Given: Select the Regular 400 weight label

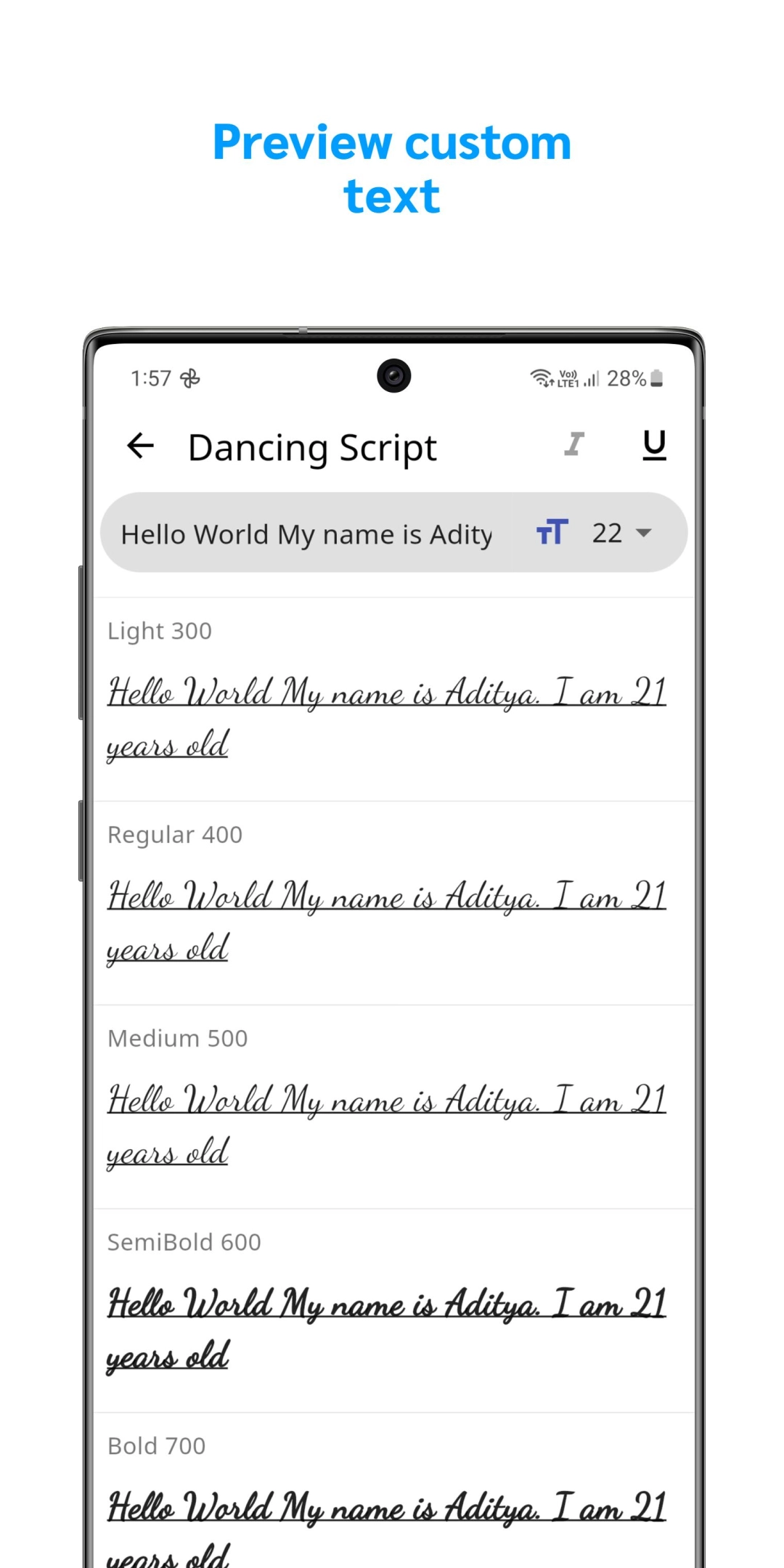Looking at the screenshot, I should (x=175, y=835).
